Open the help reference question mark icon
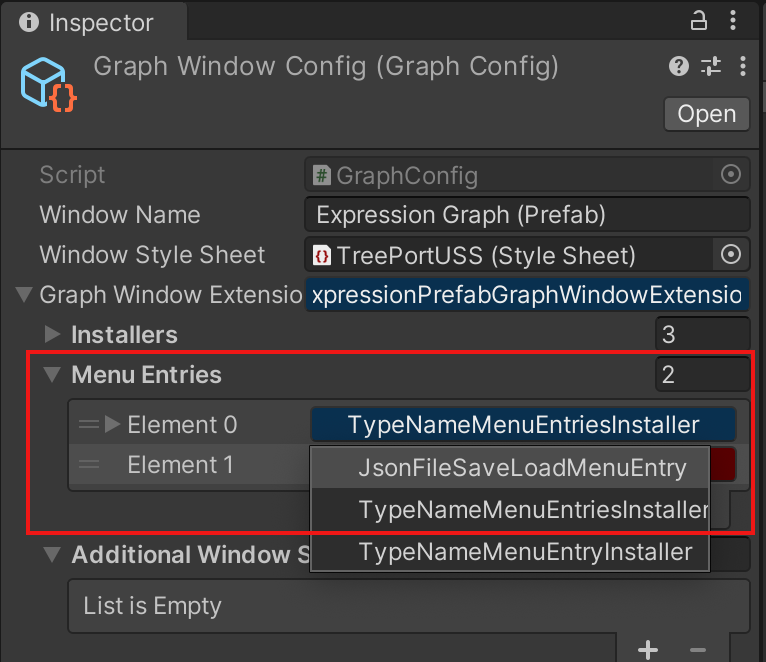 [679, 66]
